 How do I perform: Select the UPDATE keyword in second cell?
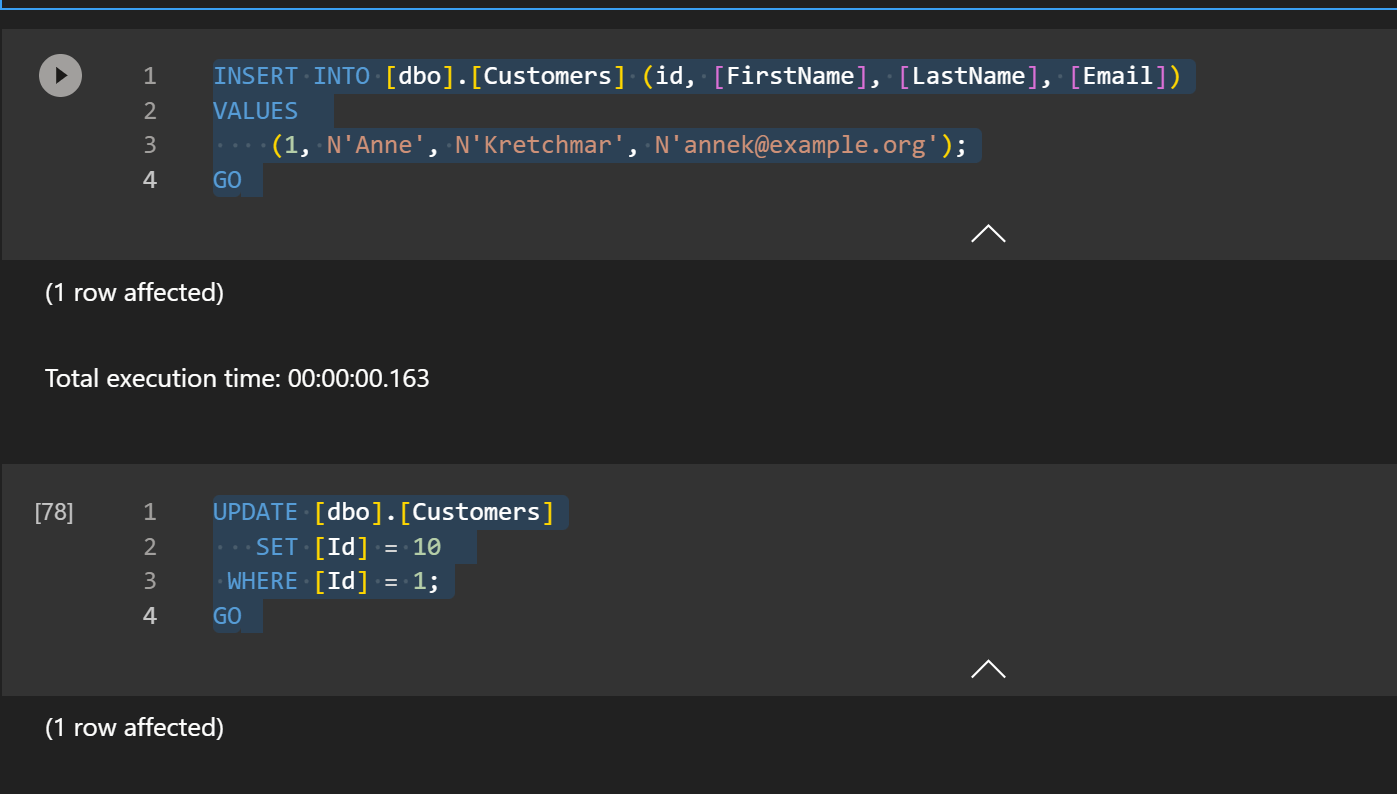pyautogui.click(x=256, y=512)
